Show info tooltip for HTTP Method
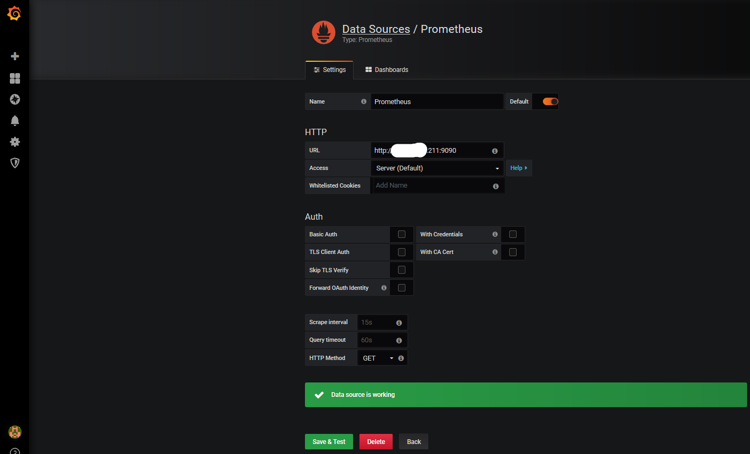Screen dimensions: 750x454 [401, 358]
